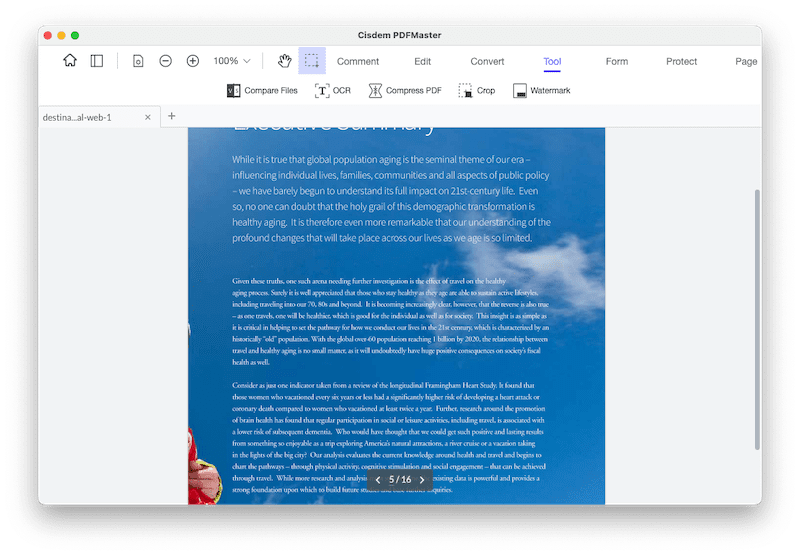Click the Watermark label
Viewport: 800px width, 555px height.
(550, 90)
